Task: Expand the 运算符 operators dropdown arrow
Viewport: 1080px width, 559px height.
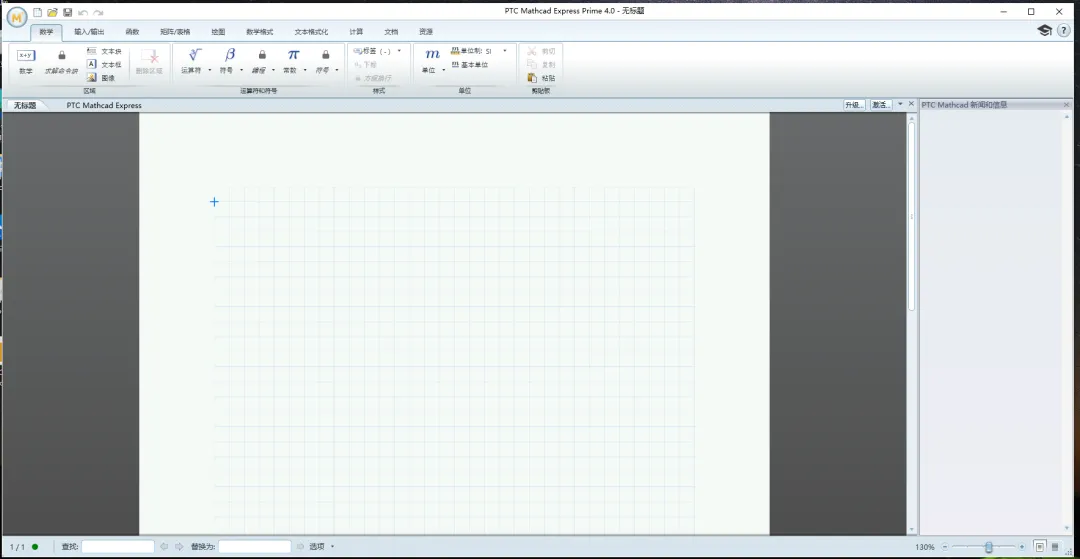Action: (209, 70)
